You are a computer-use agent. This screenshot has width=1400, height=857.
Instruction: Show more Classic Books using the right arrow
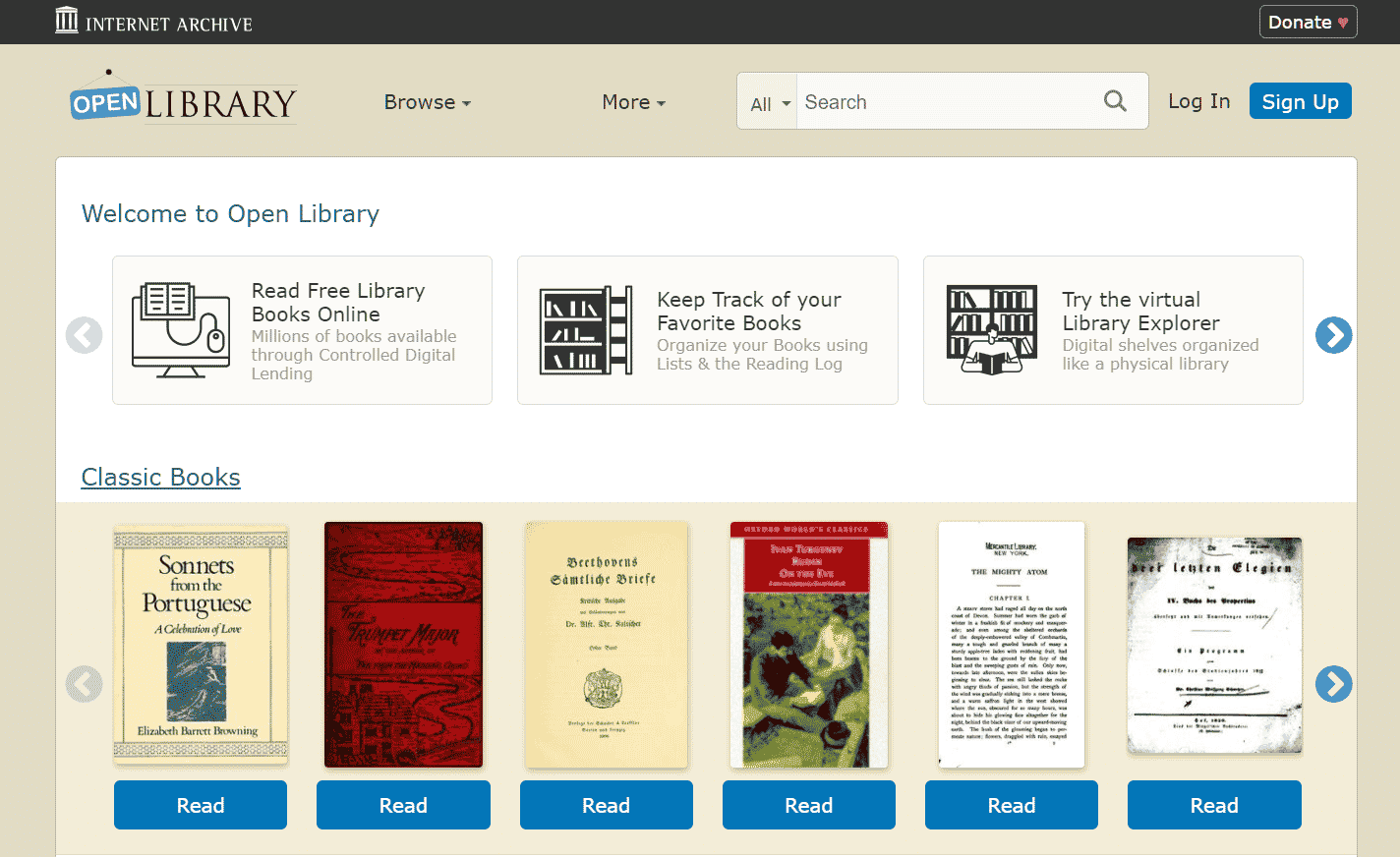(1334, 684)
